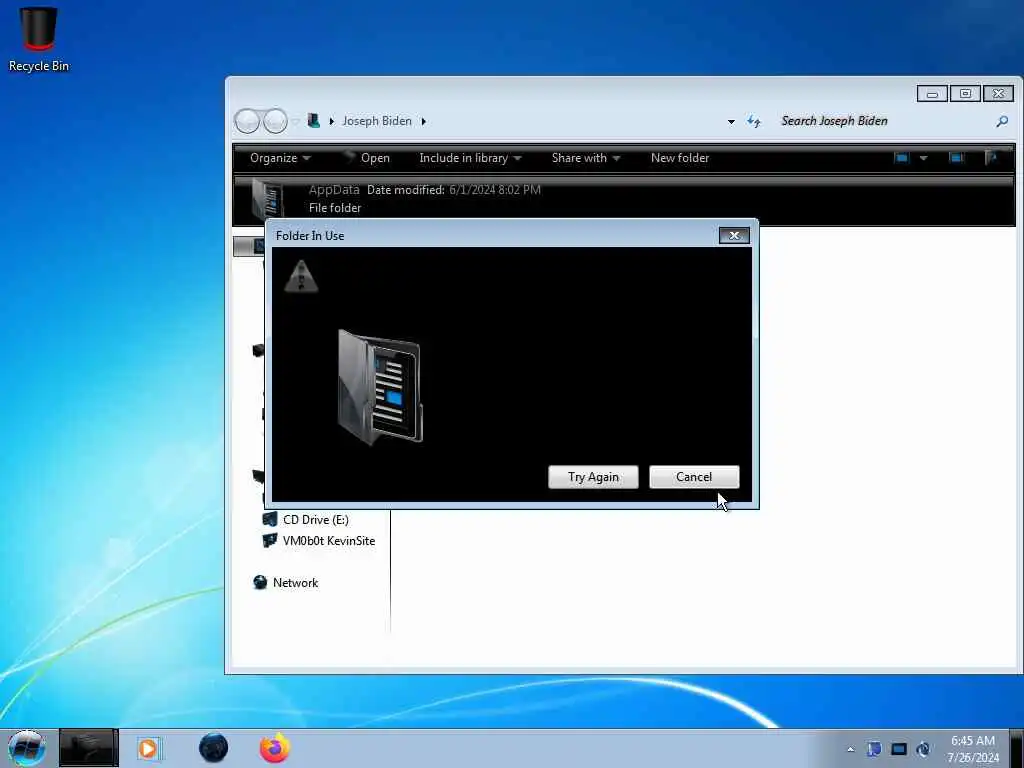This screenshot has width=1024, height=768.
Task: Expand the arrow before Joseph Biden in path
Action: (x=332, y=121)
